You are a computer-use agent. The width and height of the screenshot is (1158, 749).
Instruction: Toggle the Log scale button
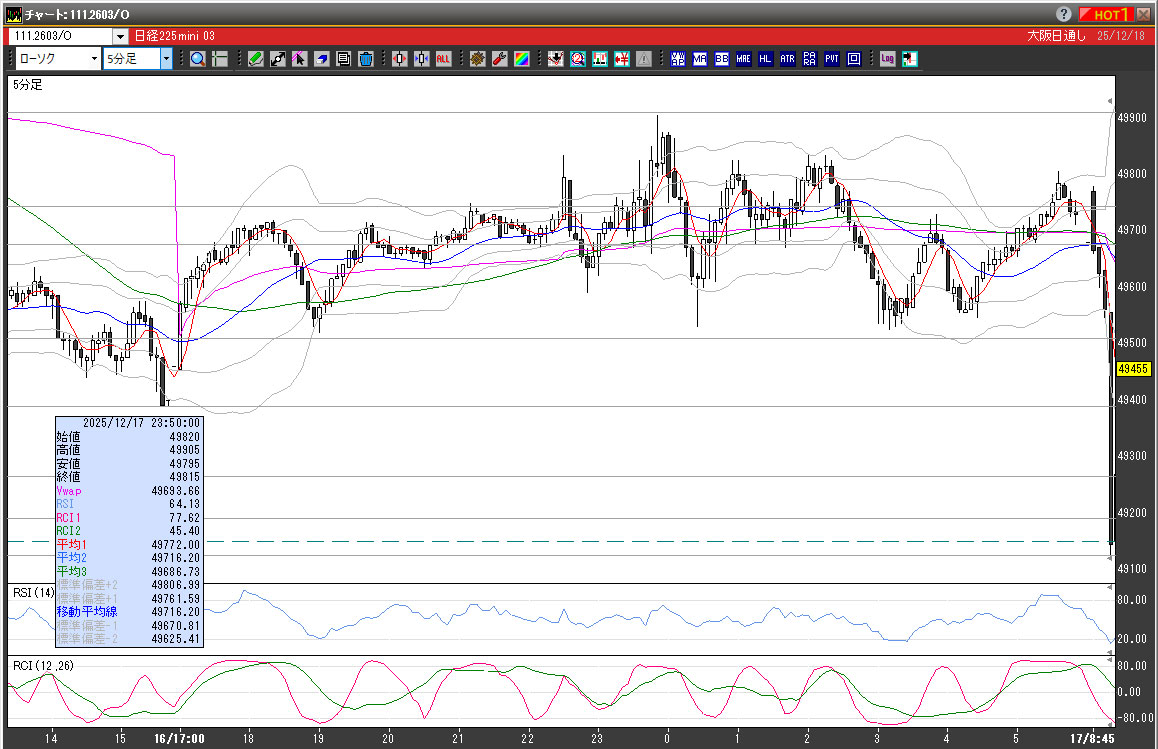point(888,59)
